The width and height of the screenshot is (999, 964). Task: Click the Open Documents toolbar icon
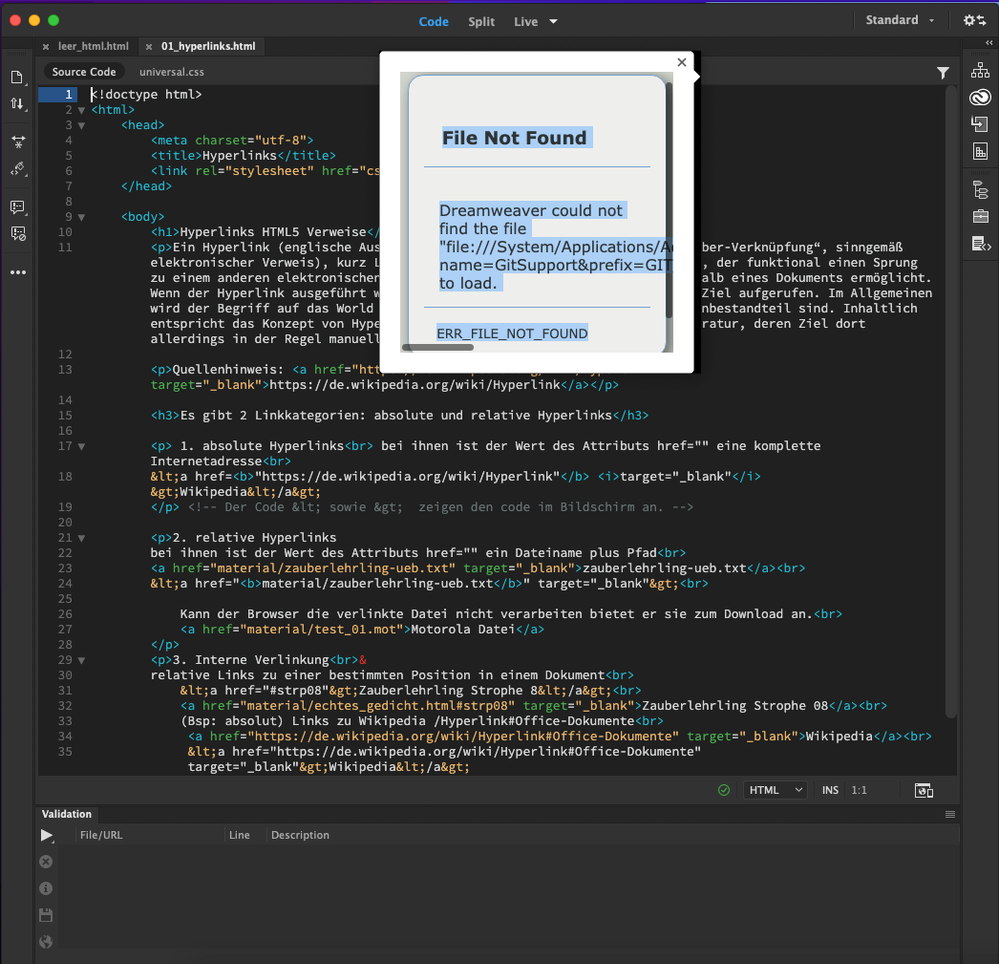coord(18,77)
